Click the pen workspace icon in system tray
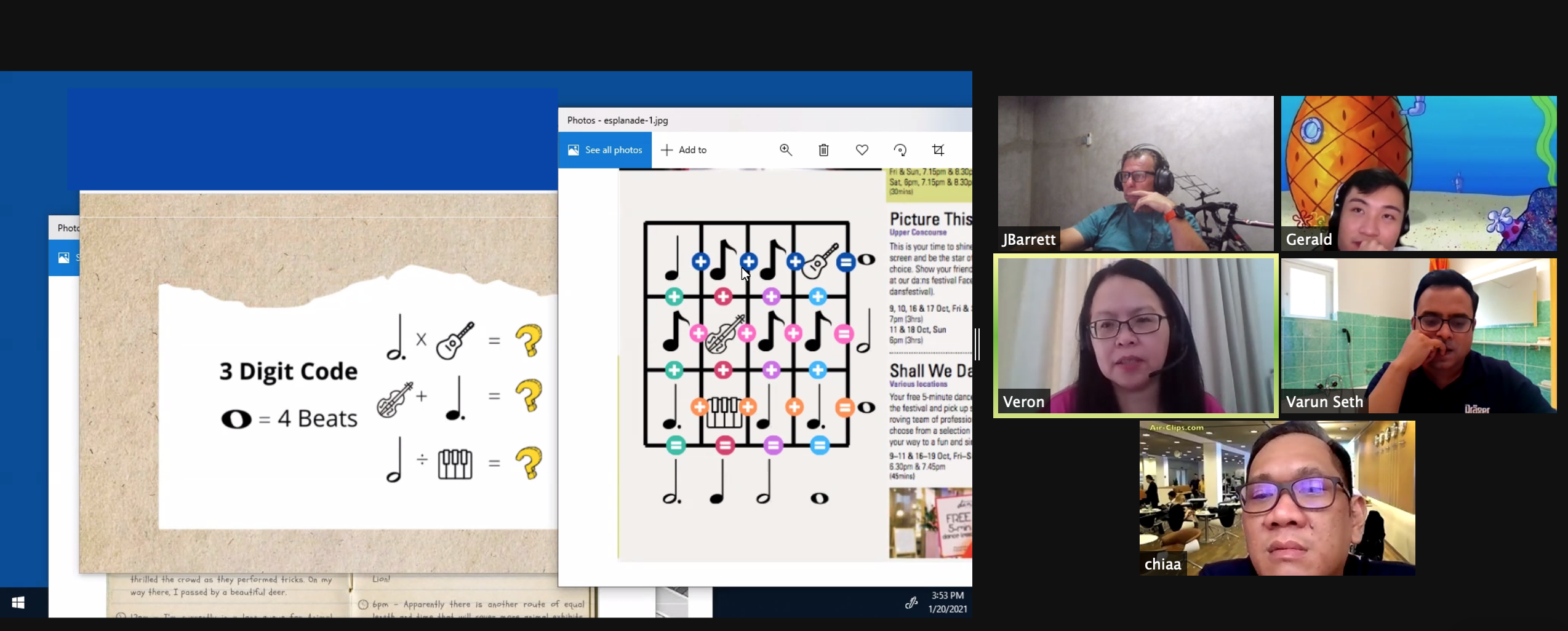Image resolution: width=1568 pixels, height=631 pixels. pos(911,603)
